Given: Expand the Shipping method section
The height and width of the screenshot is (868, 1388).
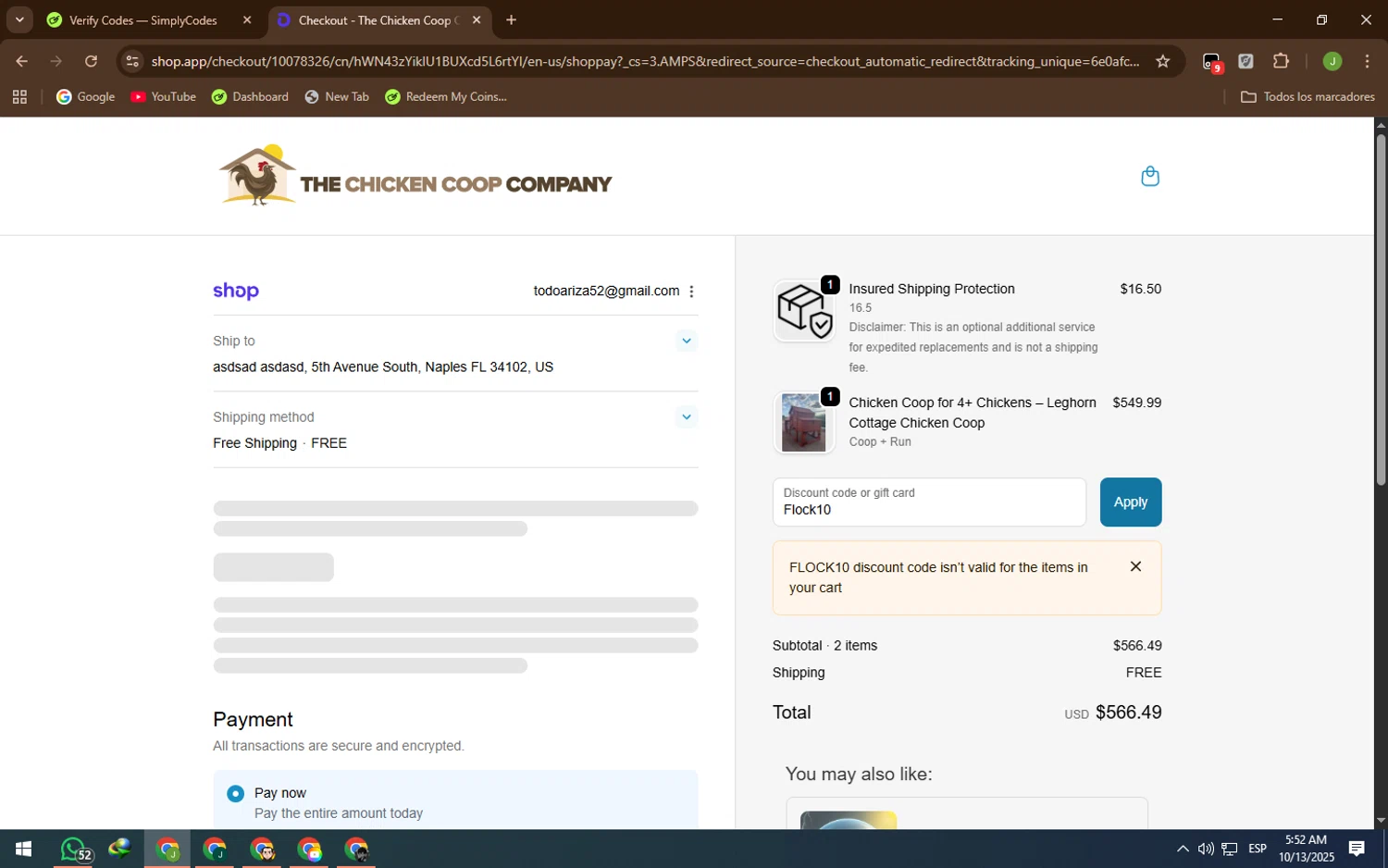Looking at the screenshot, I should [x=686, y=416].
